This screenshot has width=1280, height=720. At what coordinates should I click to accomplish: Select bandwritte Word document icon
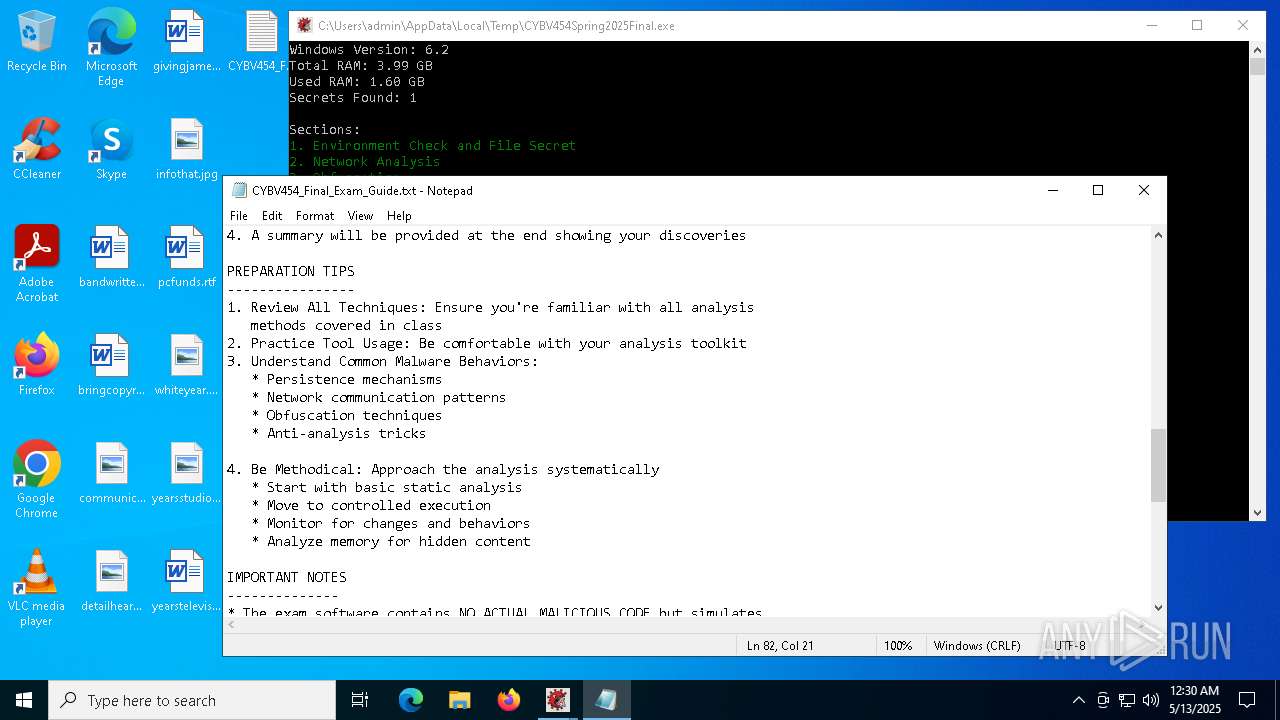[111, 258]
